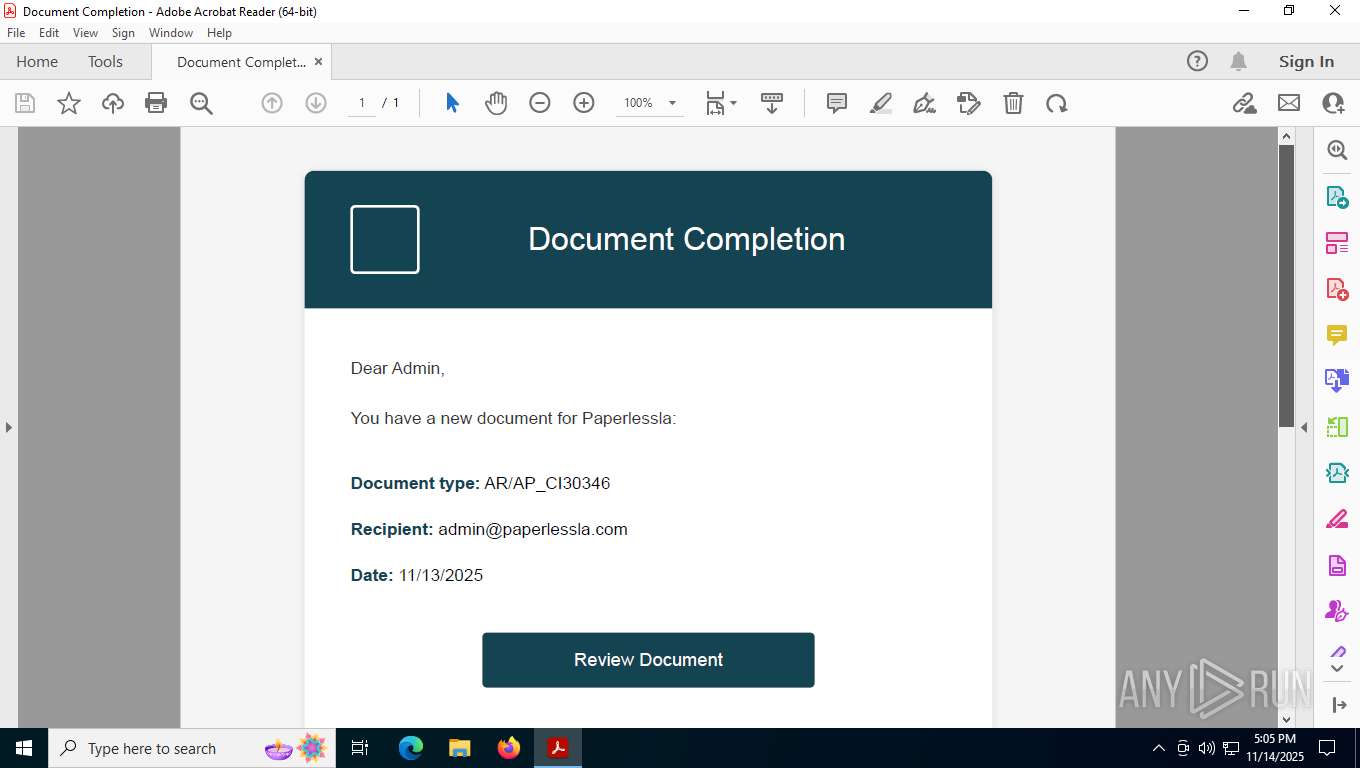The image size is (1360, 768).
Task: Open the Sign document pen tool
Action: [925, 103]
